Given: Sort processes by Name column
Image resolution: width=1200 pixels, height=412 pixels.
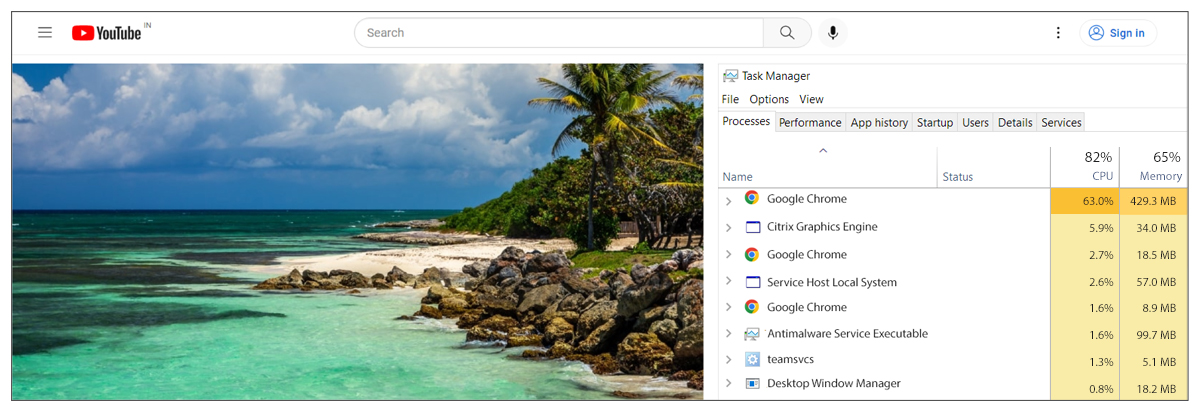Looking at the screenshot, I should pos(737,177).
